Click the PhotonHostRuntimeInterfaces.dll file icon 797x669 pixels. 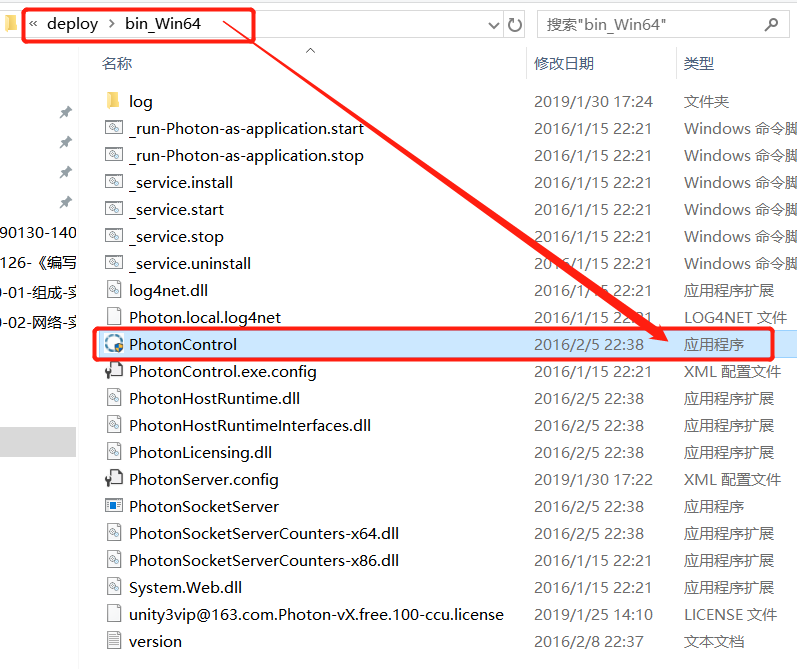pyautogui.click(x=114, y=424)
